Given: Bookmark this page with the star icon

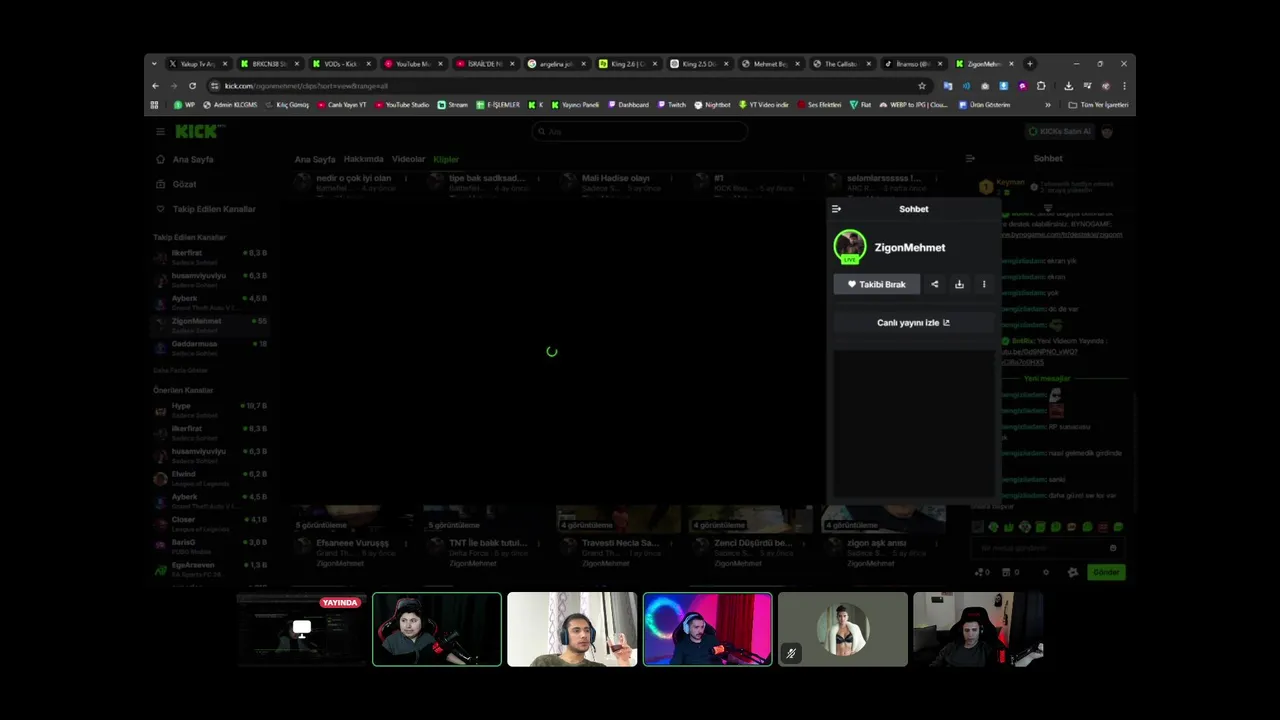Looking at the screenshot, I should tap(922, 86).
